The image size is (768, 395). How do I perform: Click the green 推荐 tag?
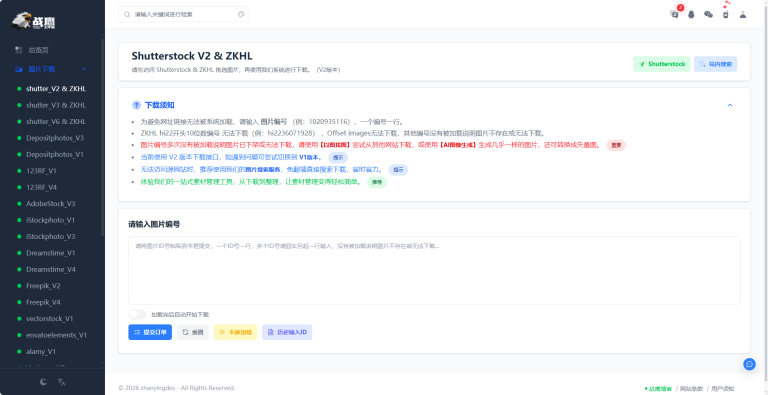[377, 182]
